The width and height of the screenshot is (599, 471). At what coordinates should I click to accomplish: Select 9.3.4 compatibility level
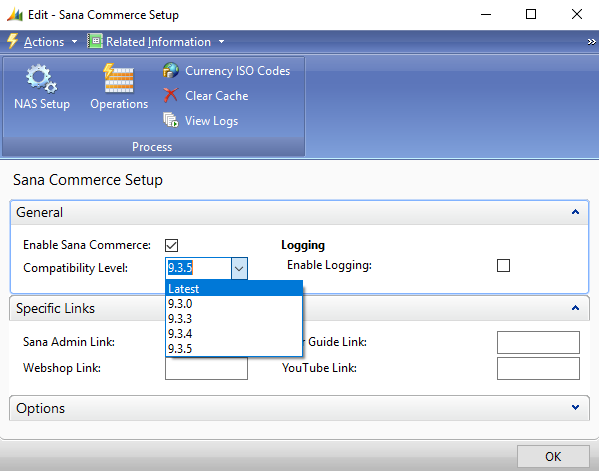234,333
